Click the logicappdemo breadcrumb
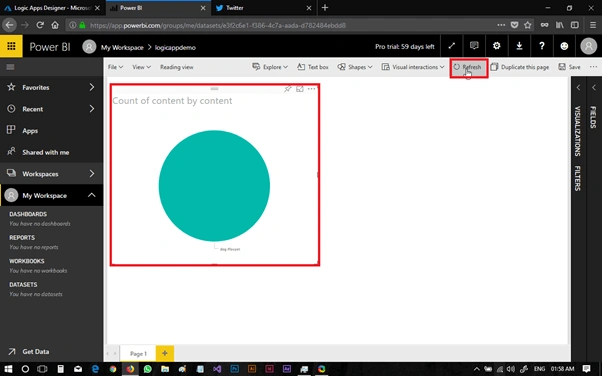 175,48
